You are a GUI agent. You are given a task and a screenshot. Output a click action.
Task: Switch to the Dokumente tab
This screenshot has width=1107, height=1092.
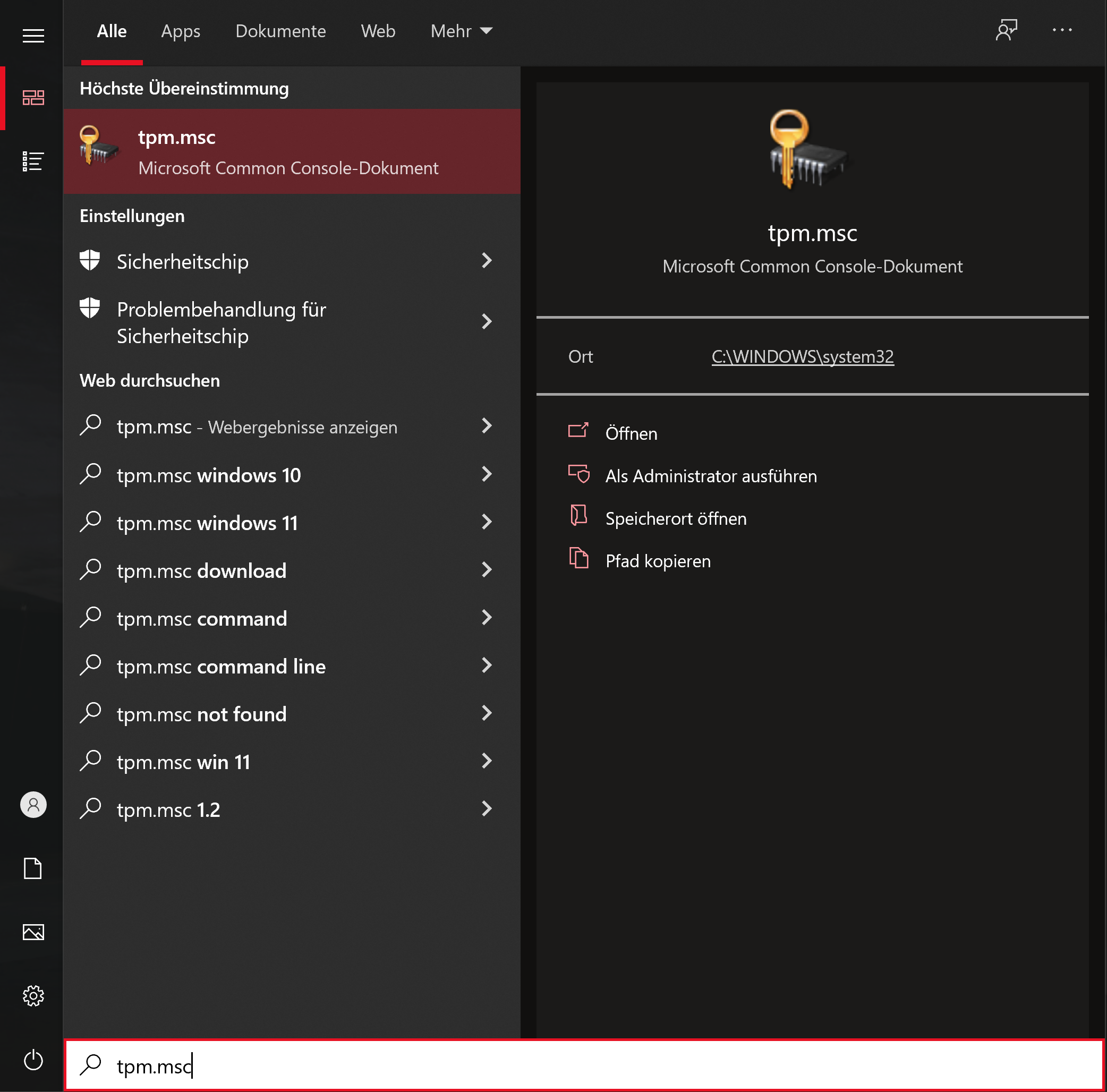(x=280, y=31)
